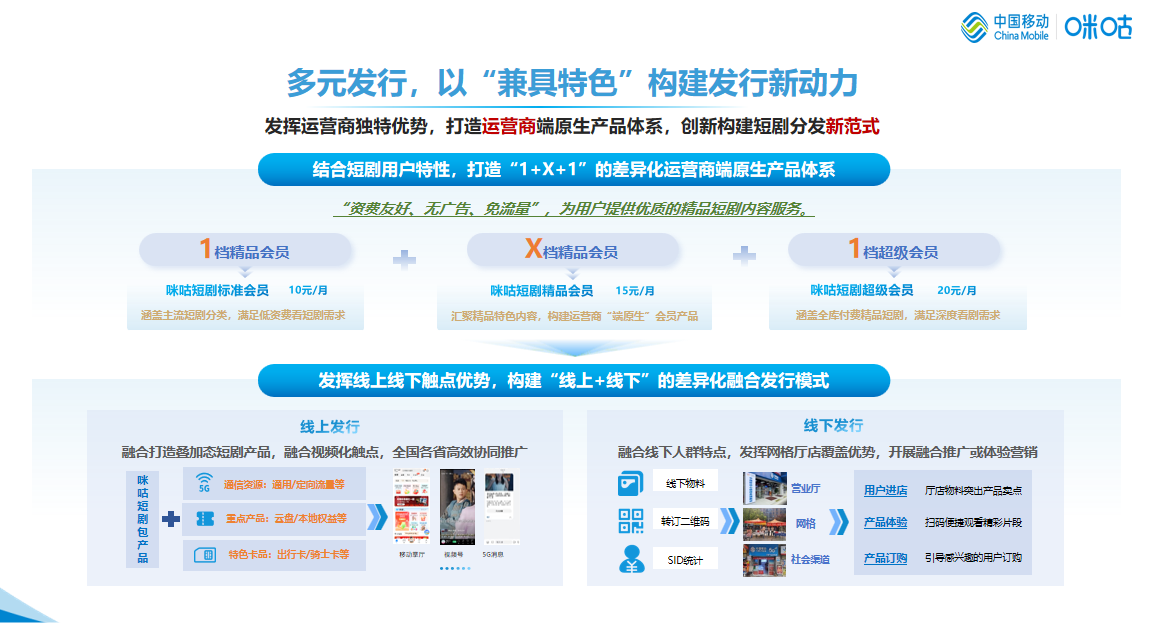Screen dimensions: 1152x623
Task: Click the 5G signal icon beside 通信资源
Action: (204, 483)
